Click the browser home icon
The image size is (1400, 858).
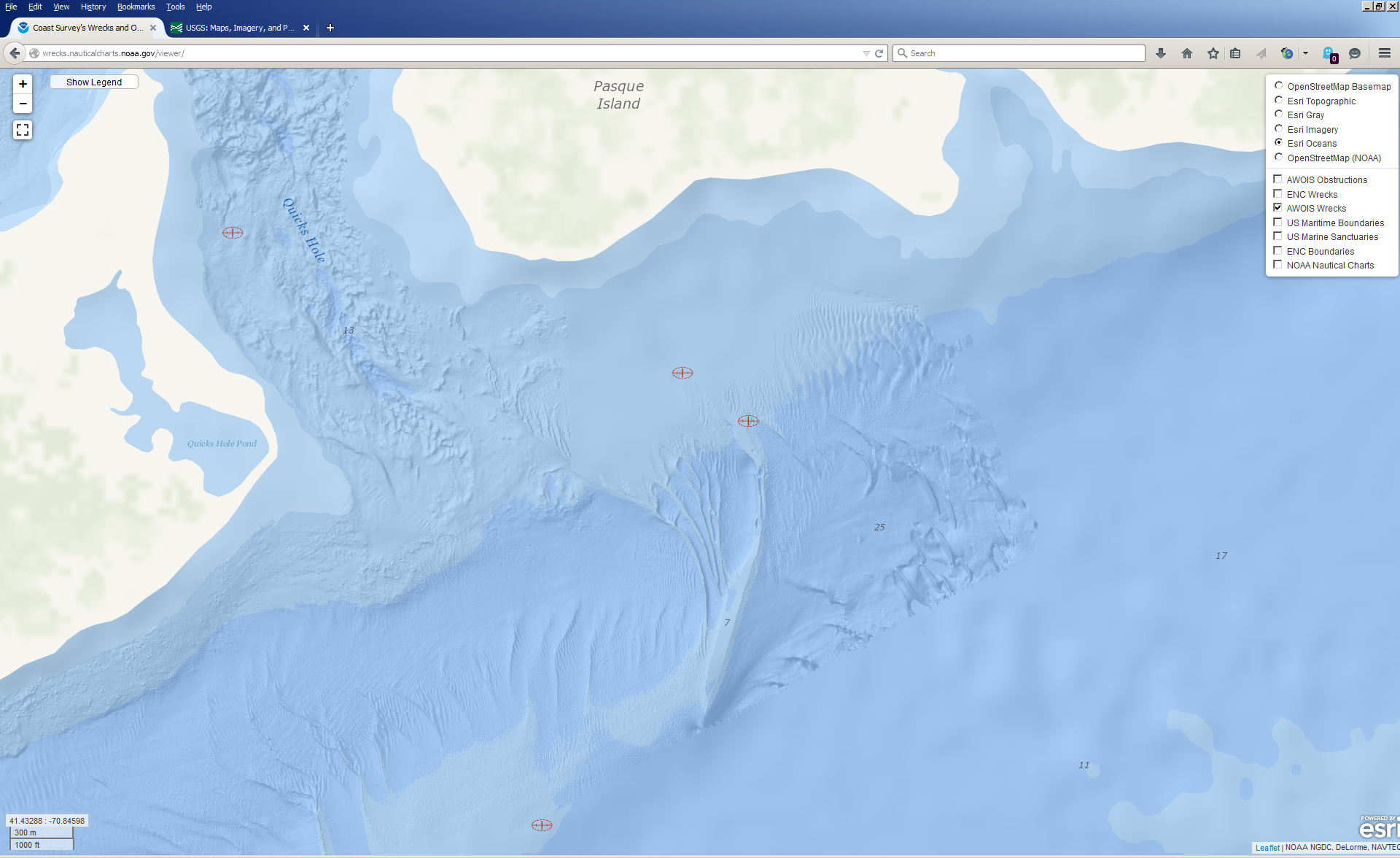tap(1187, 53)
